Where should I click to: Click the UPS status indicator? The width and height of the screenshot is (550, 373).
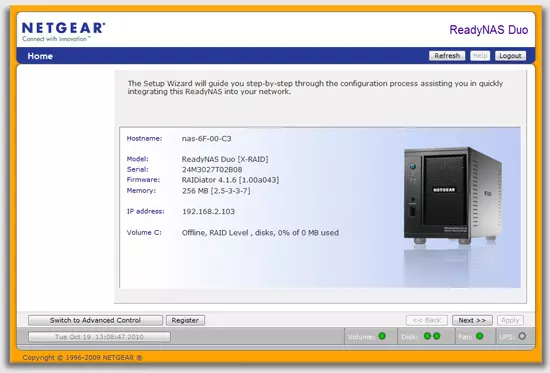(x=522, y=336)
